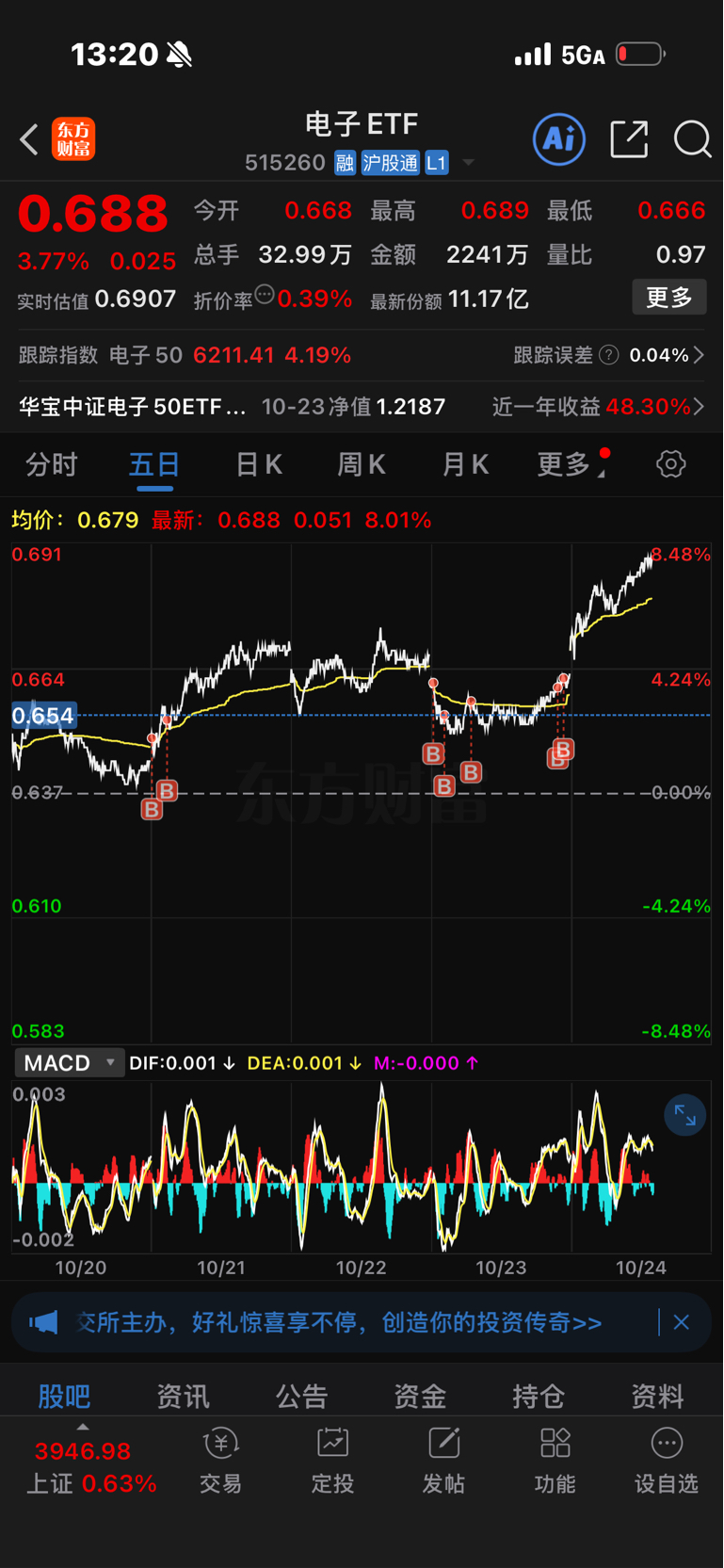Image resolution: width=724 pixels, height=1568 pixels.
Task: Open the promotional banner link
Action: (339, 1322)
